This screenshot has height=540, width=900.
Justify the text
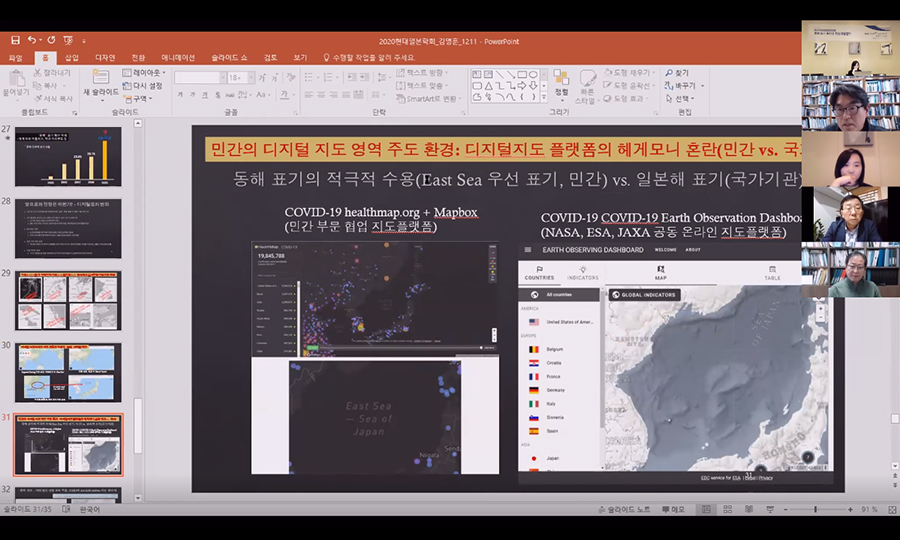pos(346,95)
